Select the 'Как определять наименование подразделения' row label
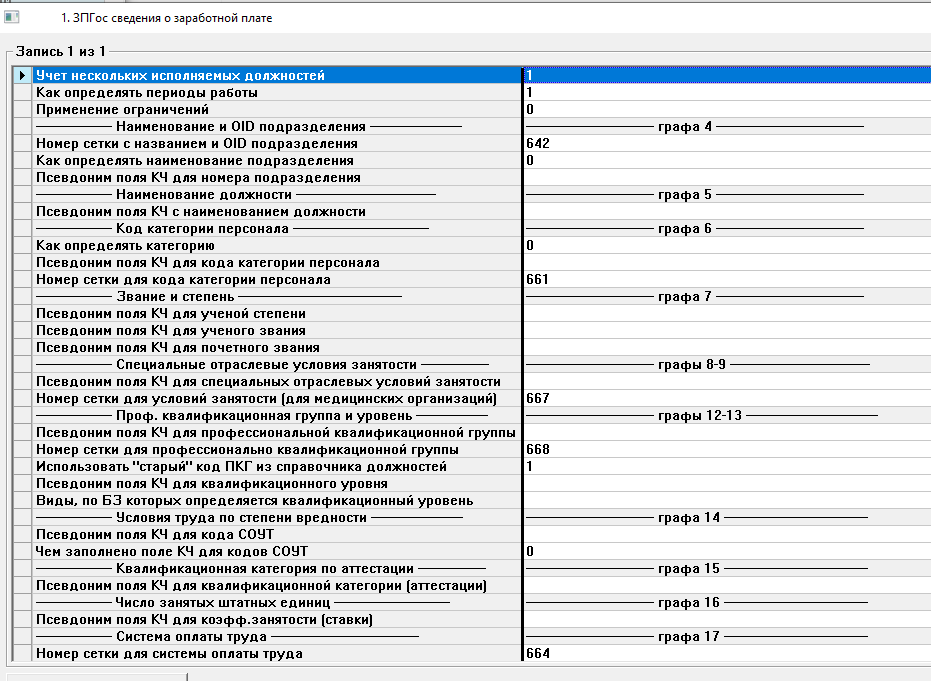Screen dimensions: 931x681 click(x=194, y=161)
